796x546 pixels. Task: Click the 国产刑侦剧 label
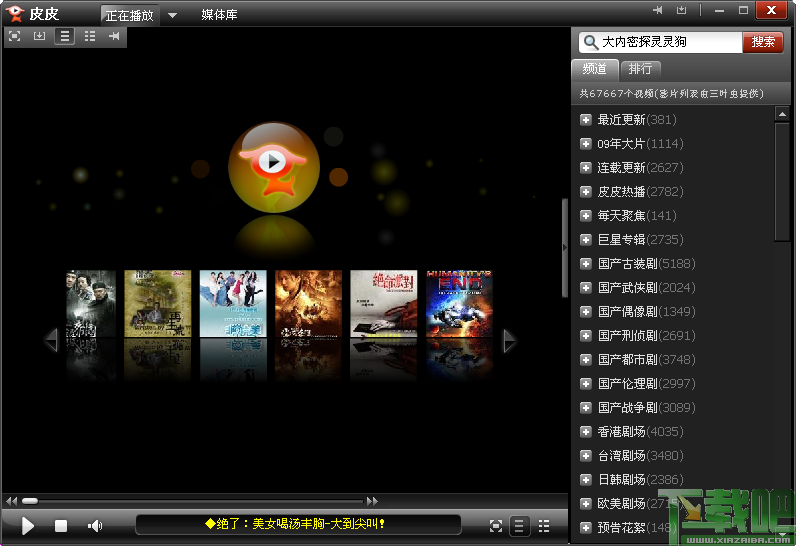[627, 335]
